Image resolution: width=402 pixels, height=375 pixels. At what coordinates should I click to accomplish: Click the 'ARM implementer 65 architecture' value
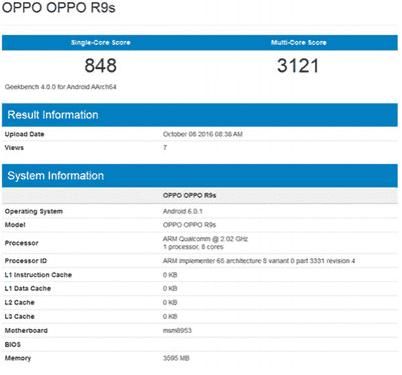259,261
